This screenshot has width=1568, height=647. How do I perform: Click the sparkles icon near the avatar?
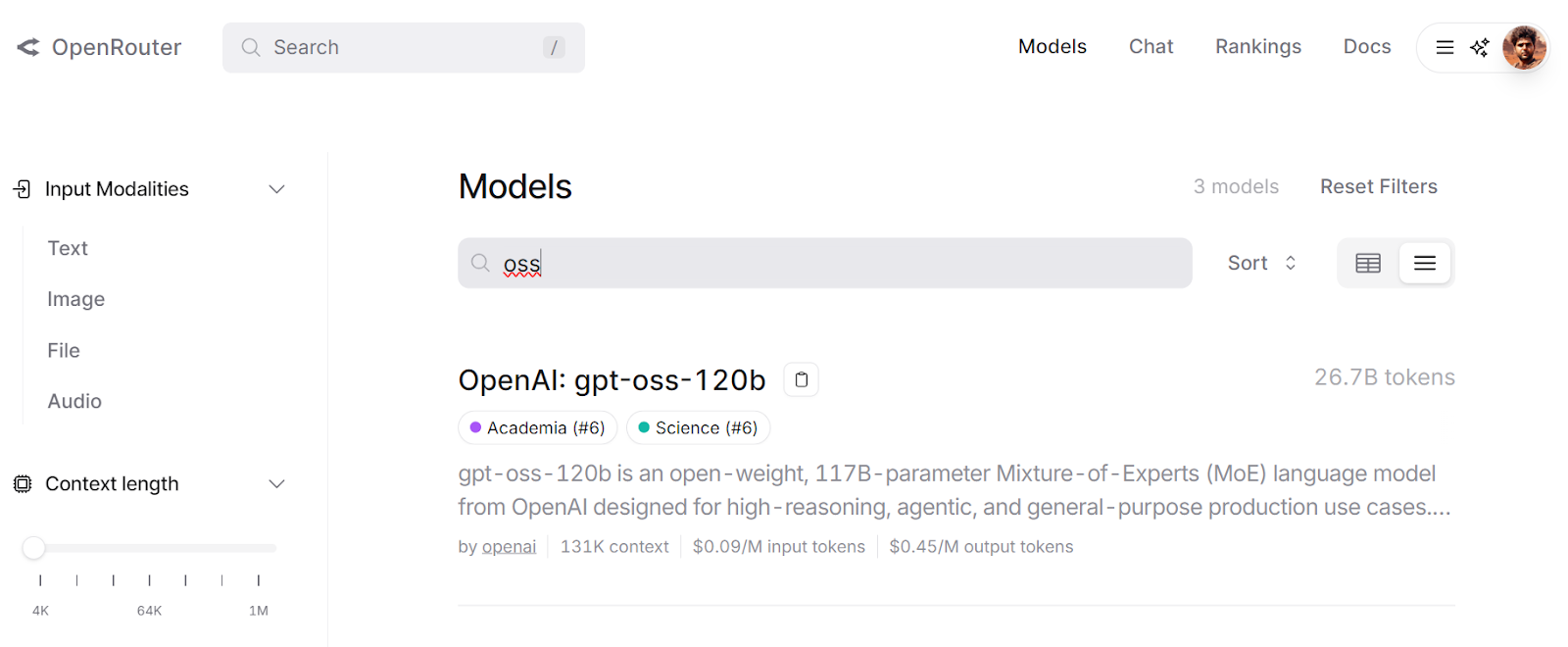(1479, 46)
